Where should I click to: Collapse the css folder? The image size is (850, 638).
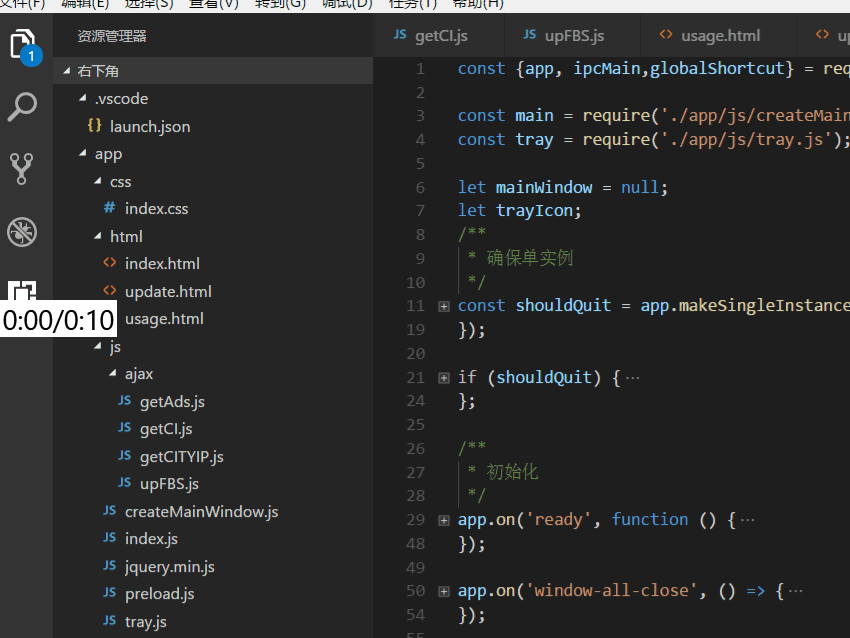(x=98, y=181)
